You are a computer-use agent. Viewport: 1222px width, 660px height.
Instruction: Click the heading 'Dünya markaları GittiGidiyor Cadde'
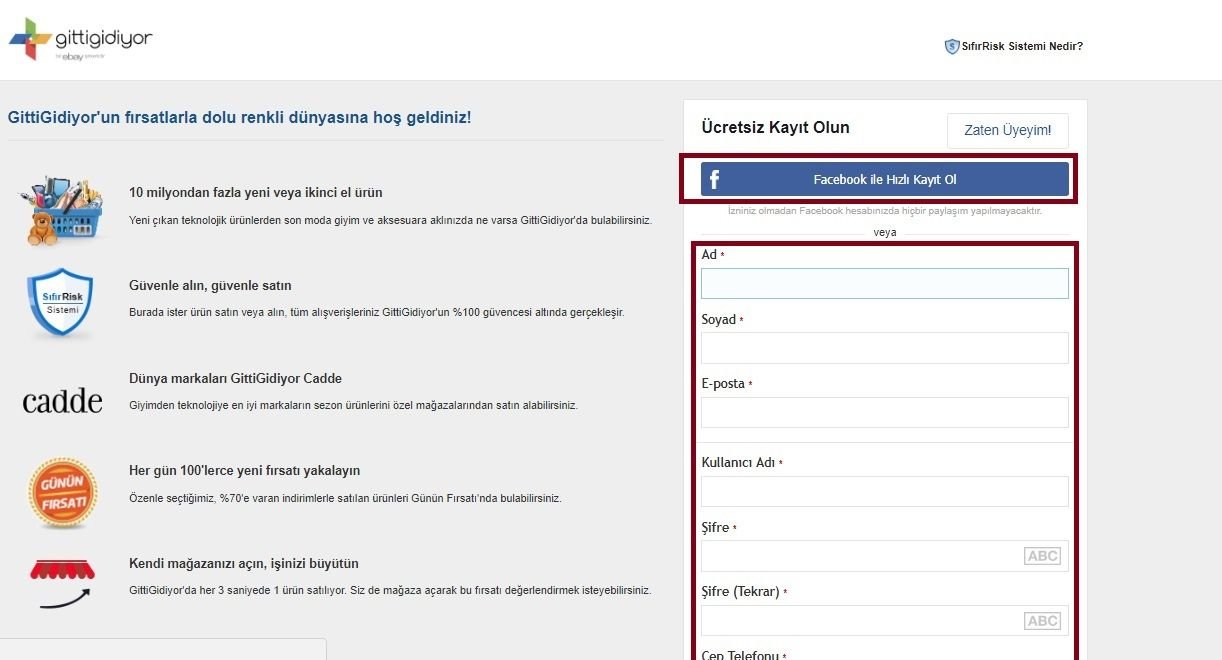point(235,378)
